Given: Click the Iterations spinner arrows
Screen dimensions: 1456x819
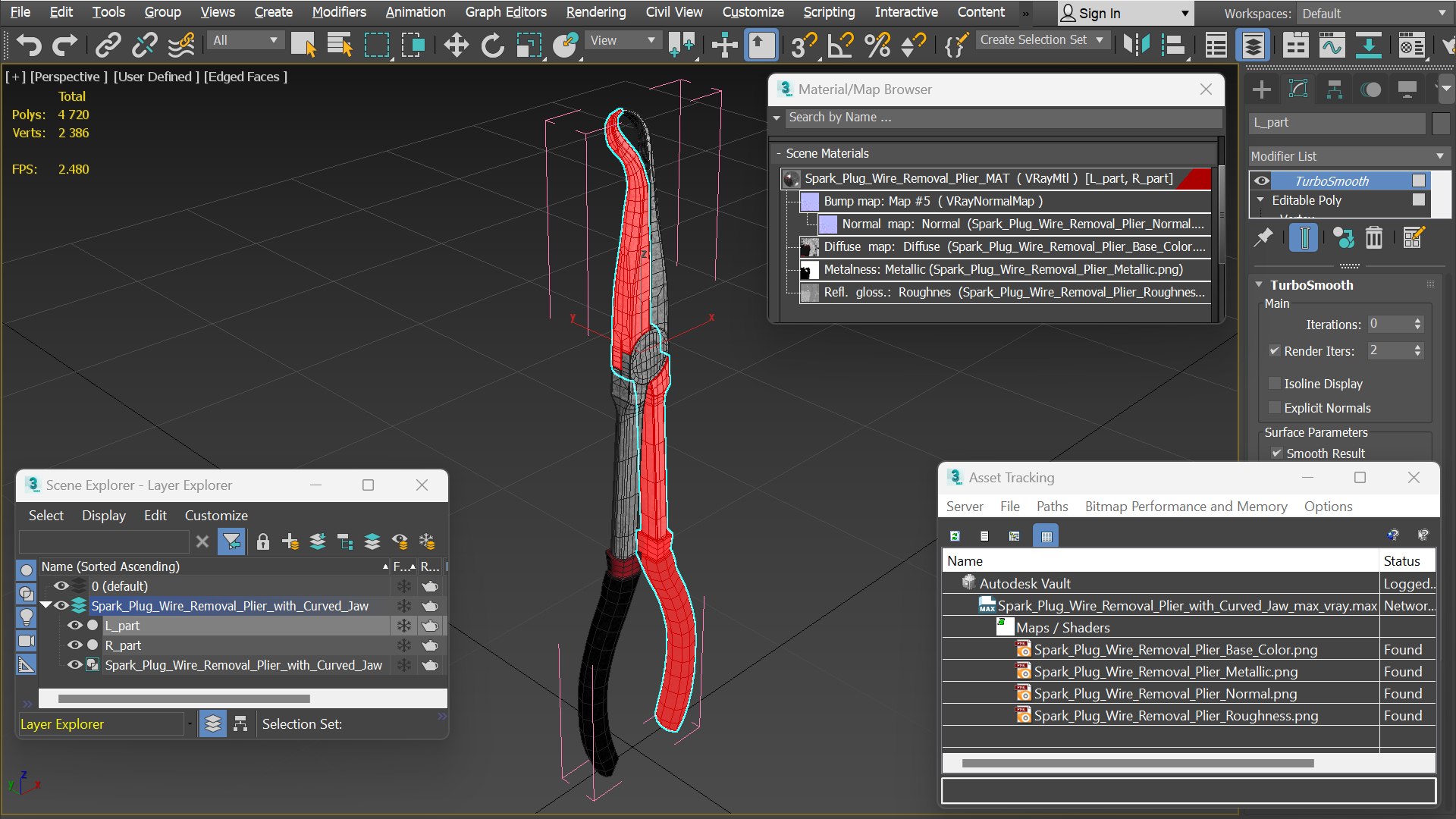Looking at the screenshot, I should [1417, 325].
